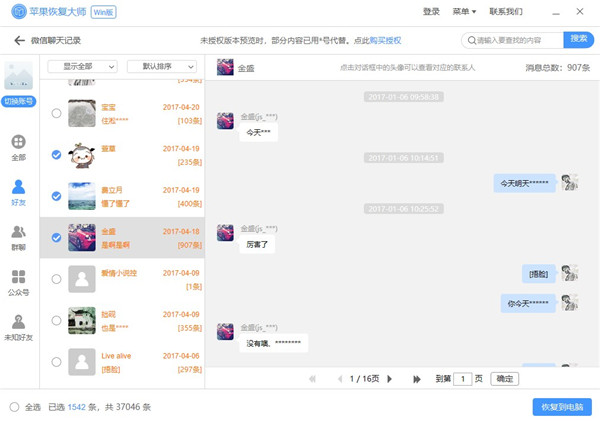
Task: Click the 今天*** message bubble
Action: point(258,132)
